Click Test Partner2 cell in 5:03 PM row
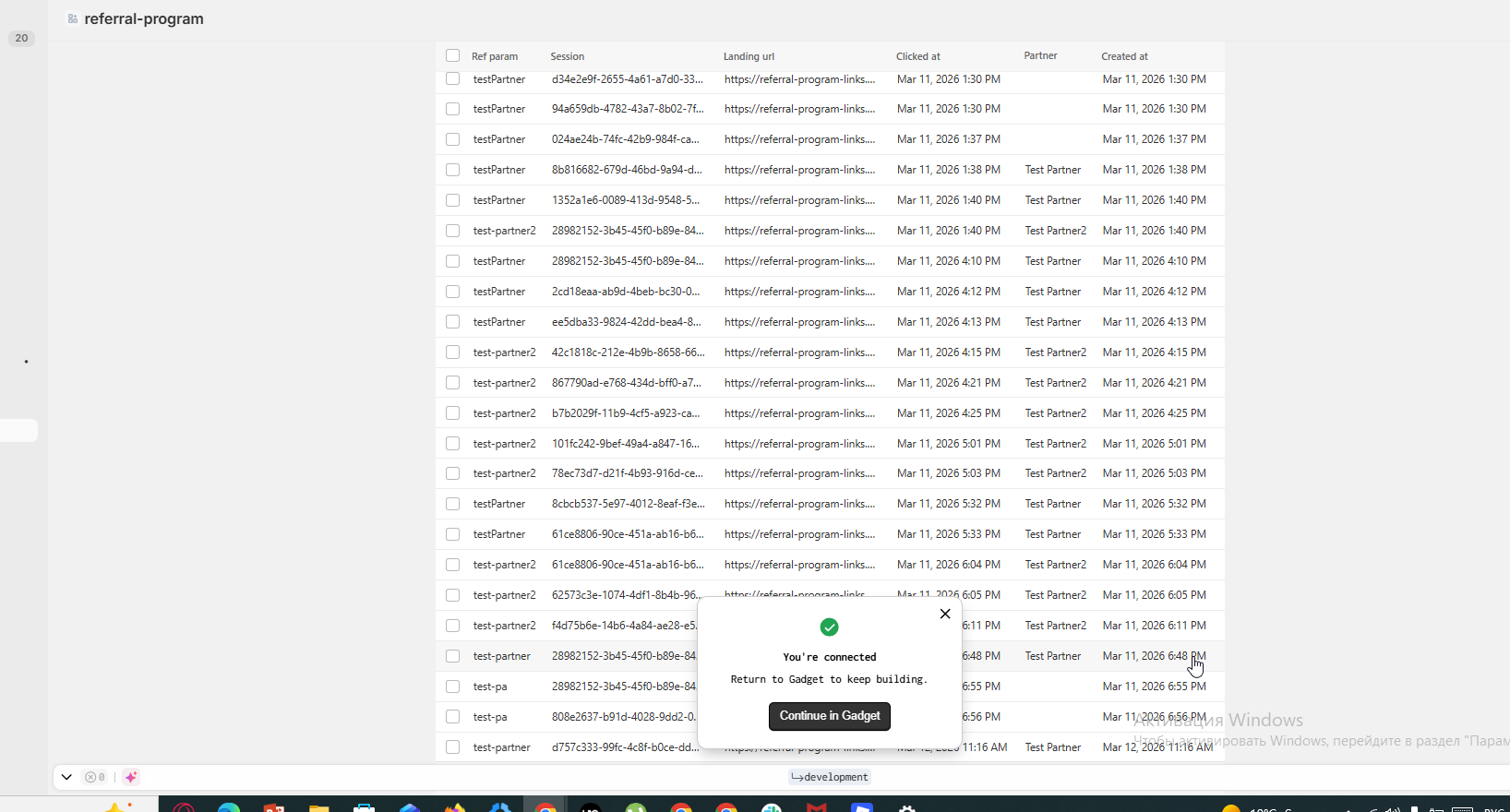The width and height of the screenshot is (1510, 812). pyautogui.click(x=1056, y=473)
